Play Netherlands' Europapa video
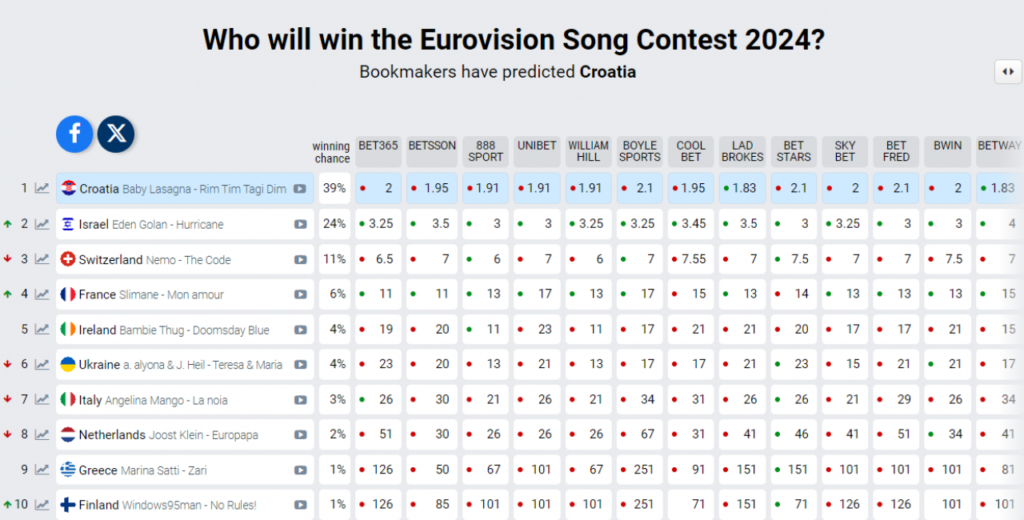 [300, 435]
